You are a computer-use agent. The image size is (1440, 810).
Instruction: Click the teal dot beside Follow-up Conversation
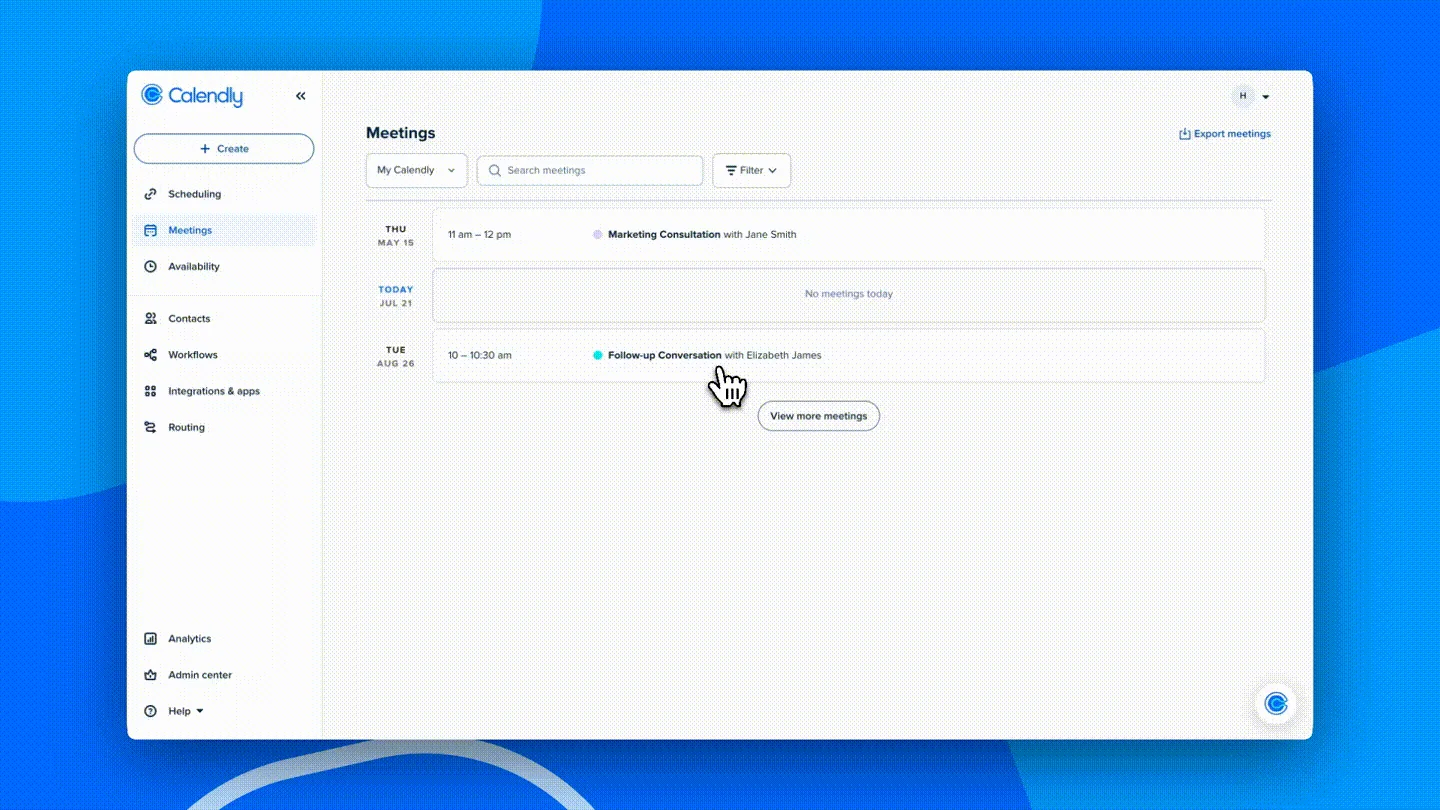(598, 355)
